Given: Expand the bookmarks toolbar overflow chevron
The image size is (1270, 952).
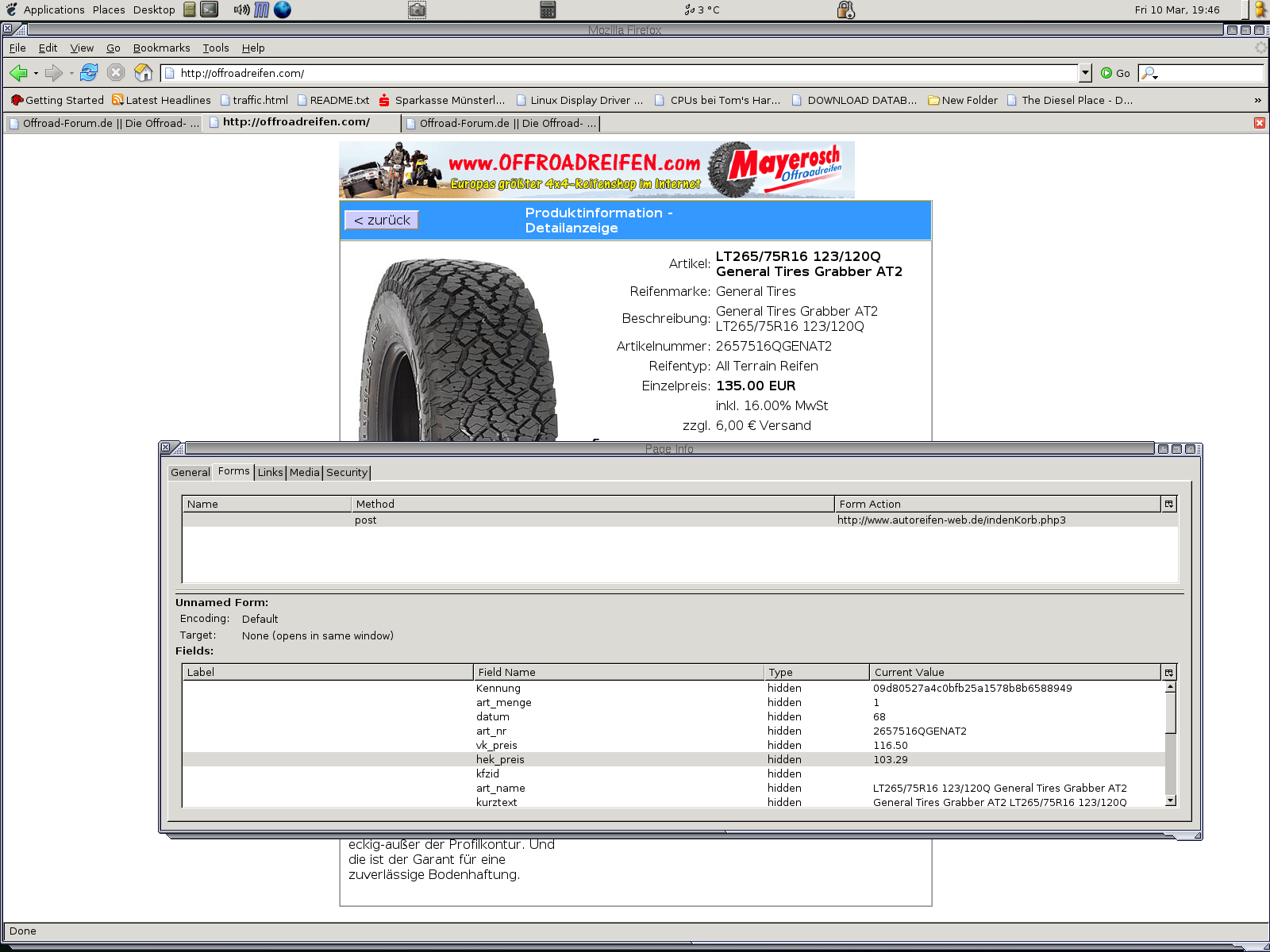Looking at the screenshot, I should click(1257, 100).
